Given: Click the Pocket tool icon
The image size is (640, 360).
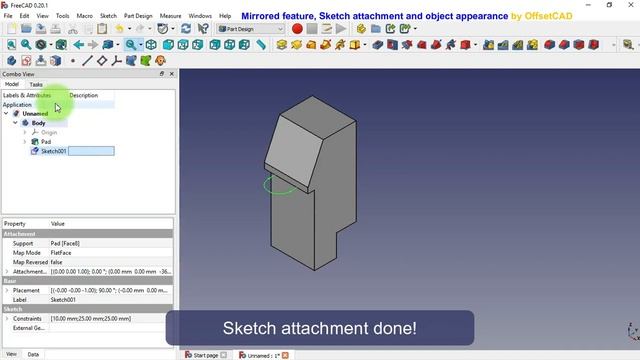Looking at the screenshot, I should coord(378,44).
